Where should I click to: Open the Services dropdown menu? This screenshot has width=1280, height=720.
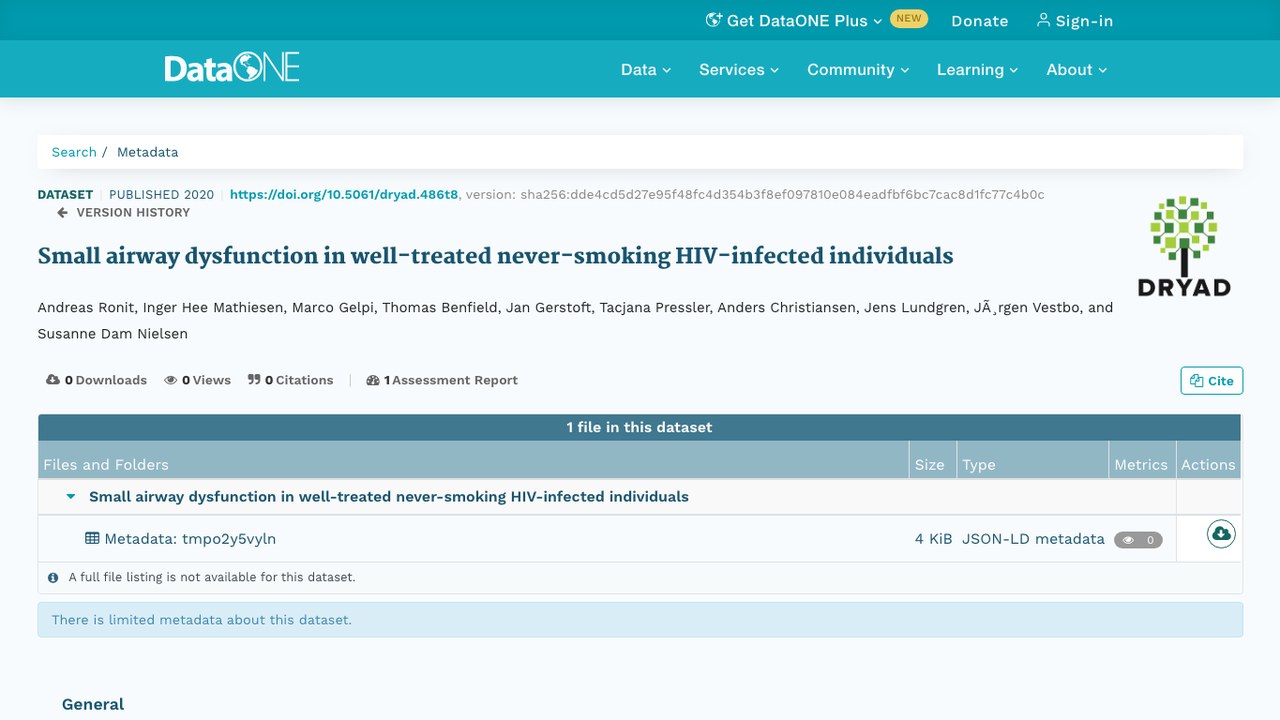point(739,69)
